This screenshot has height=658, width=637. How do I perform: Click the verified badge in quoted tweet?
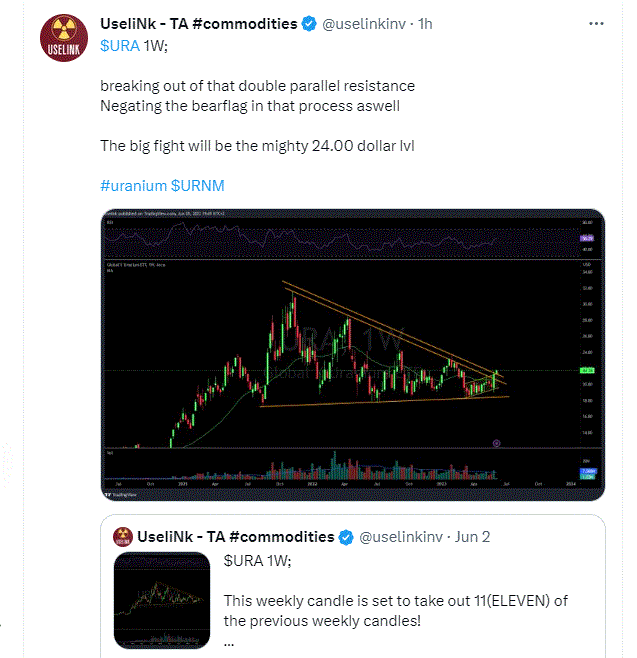coord(346,537)
